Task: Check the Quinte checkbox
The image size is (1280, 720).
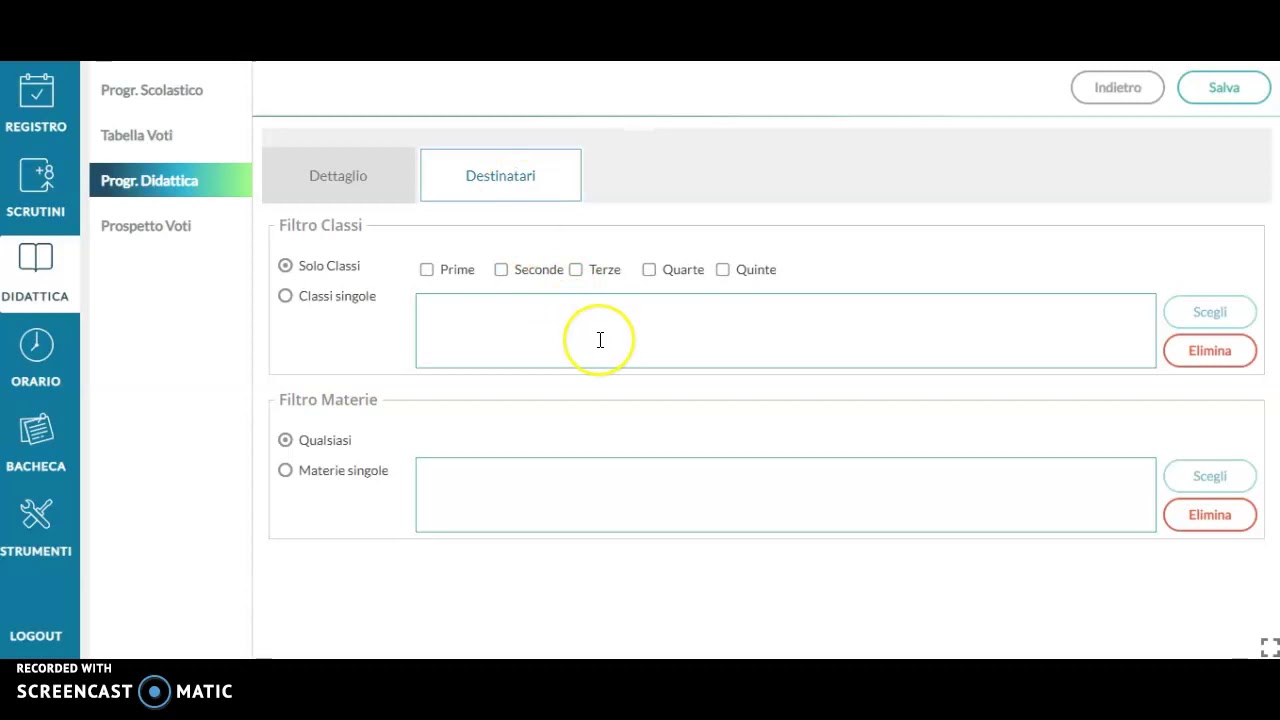Action: point(723,269)
